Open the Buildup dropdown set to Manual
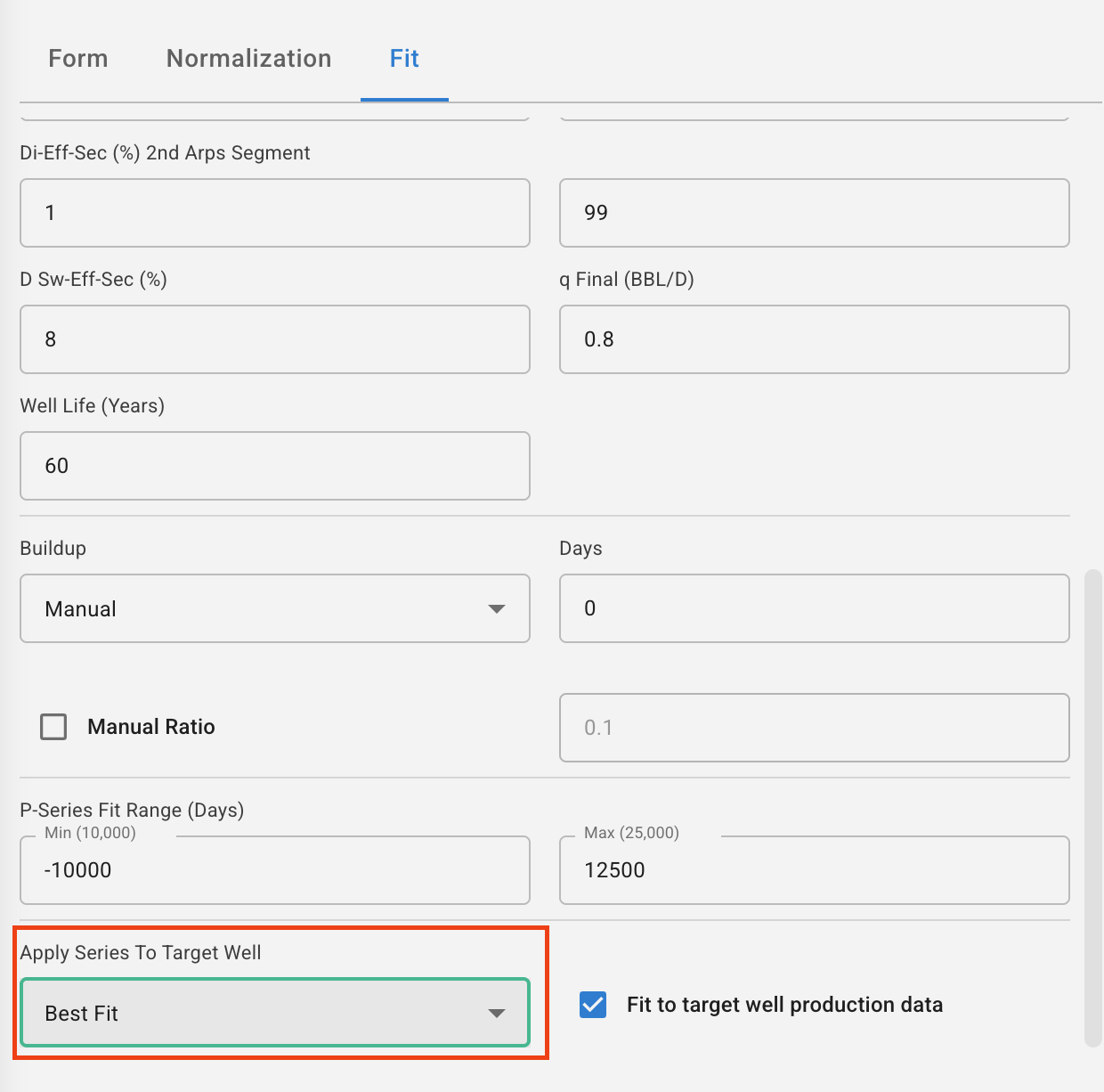The height and width of the screenshot is (1092, 1104). 258,608
